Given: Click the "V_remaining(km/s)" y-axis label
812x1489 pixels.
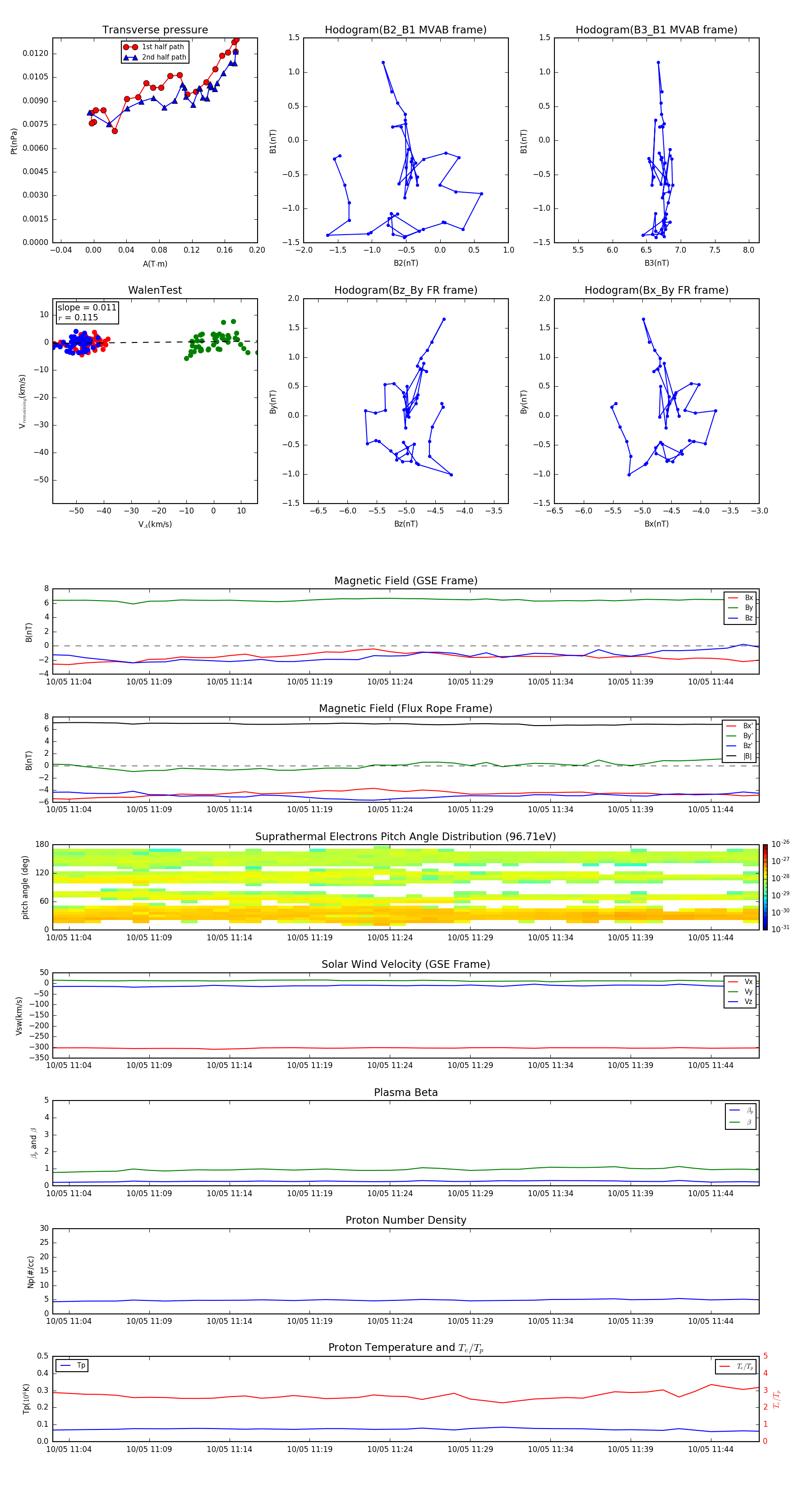Looking at the screenshot, I should click(23, 401).
